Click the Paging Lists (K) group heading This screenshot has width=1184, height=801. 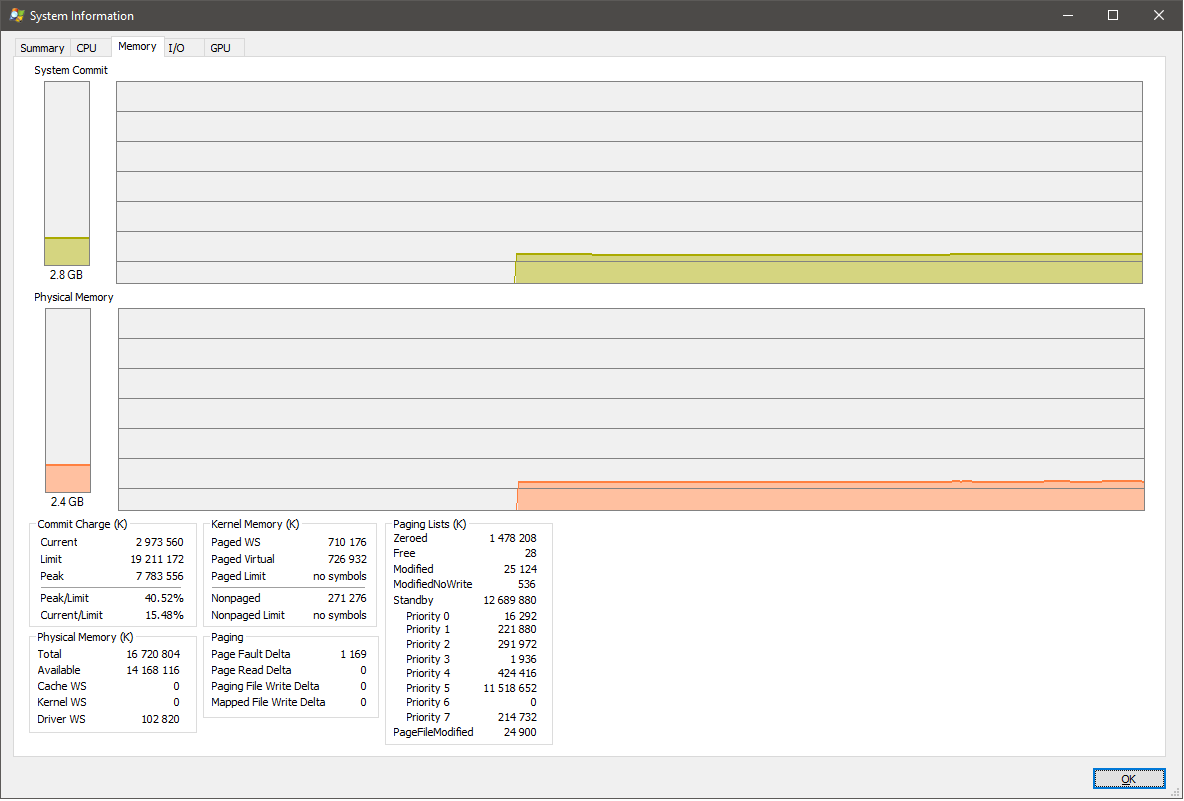coord(430,524)
